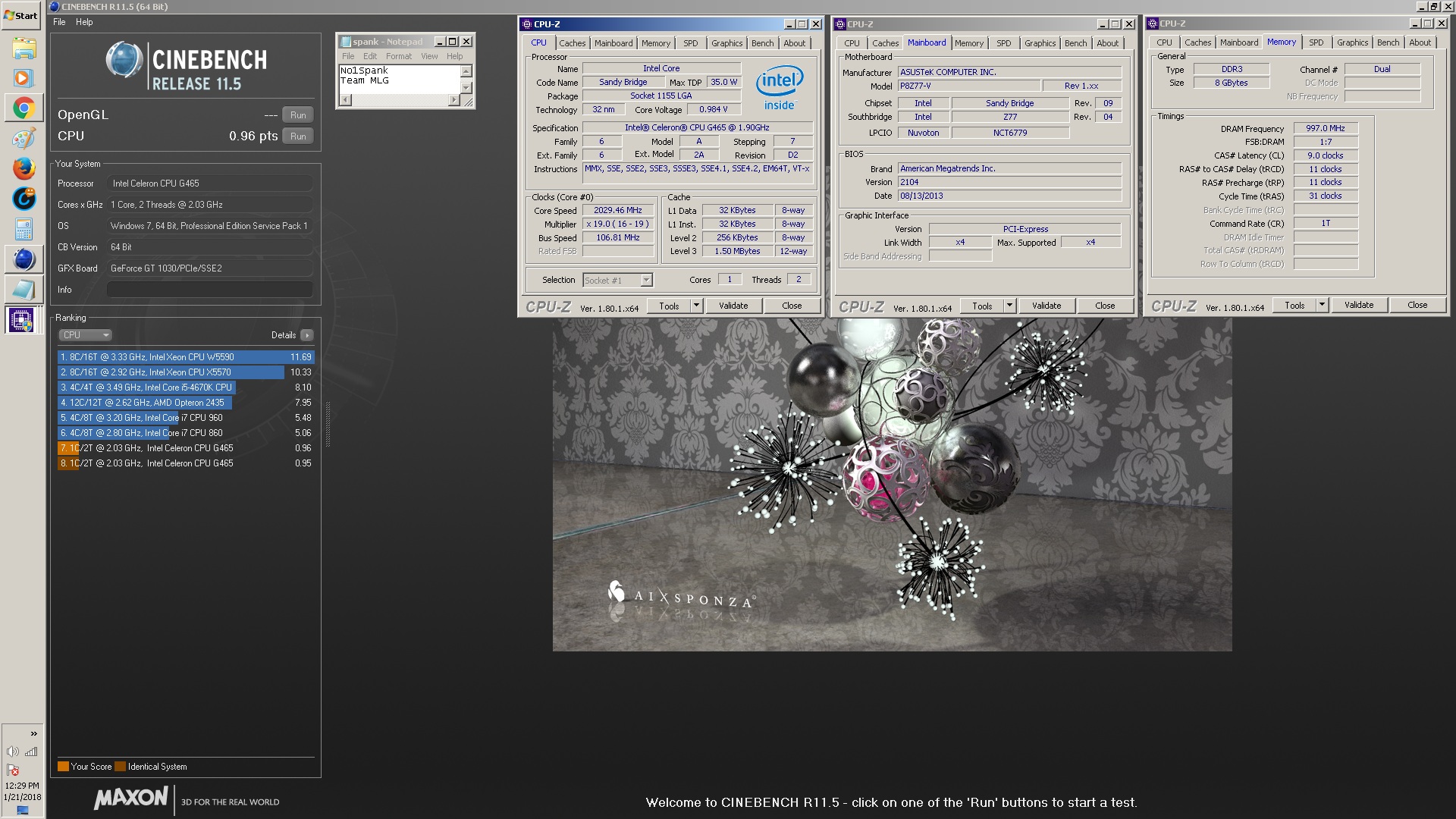Click the Cinebench title bar icon

click(54, 7)
